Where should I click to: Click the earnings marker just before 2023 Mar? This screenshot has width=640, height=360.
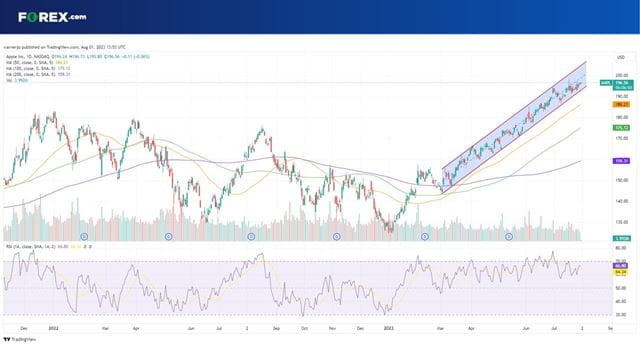425,237
